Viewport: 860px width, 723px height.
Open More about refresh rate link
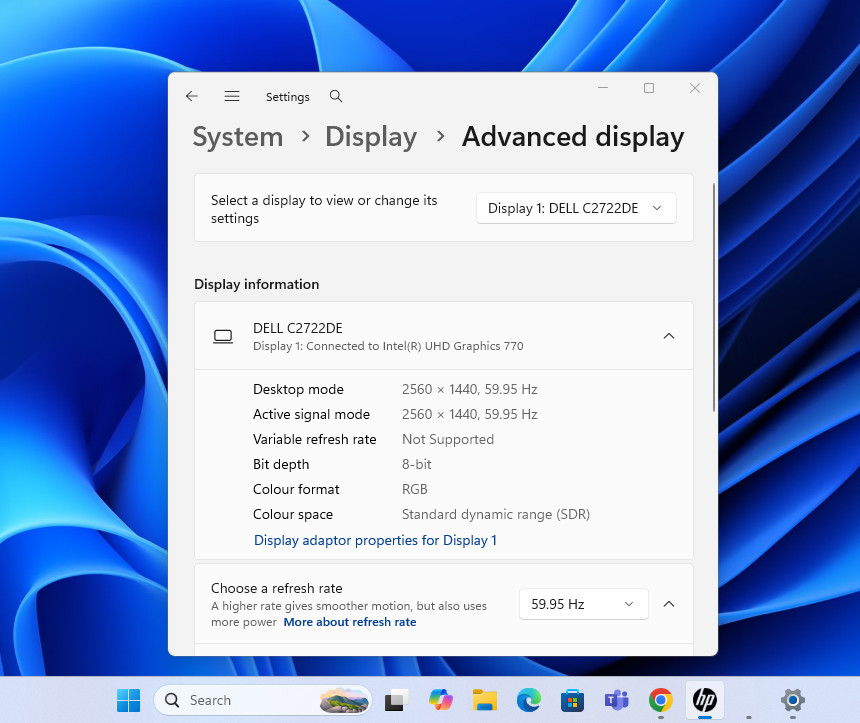coord(350,622)
